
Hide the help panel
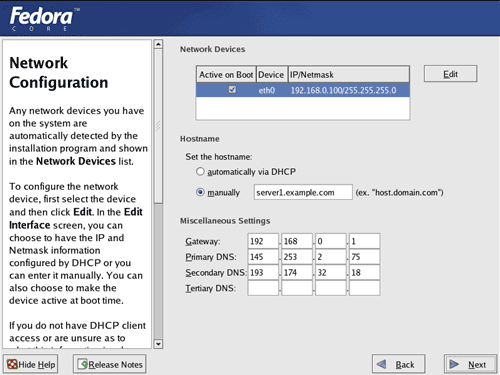[x=30, y=364]
